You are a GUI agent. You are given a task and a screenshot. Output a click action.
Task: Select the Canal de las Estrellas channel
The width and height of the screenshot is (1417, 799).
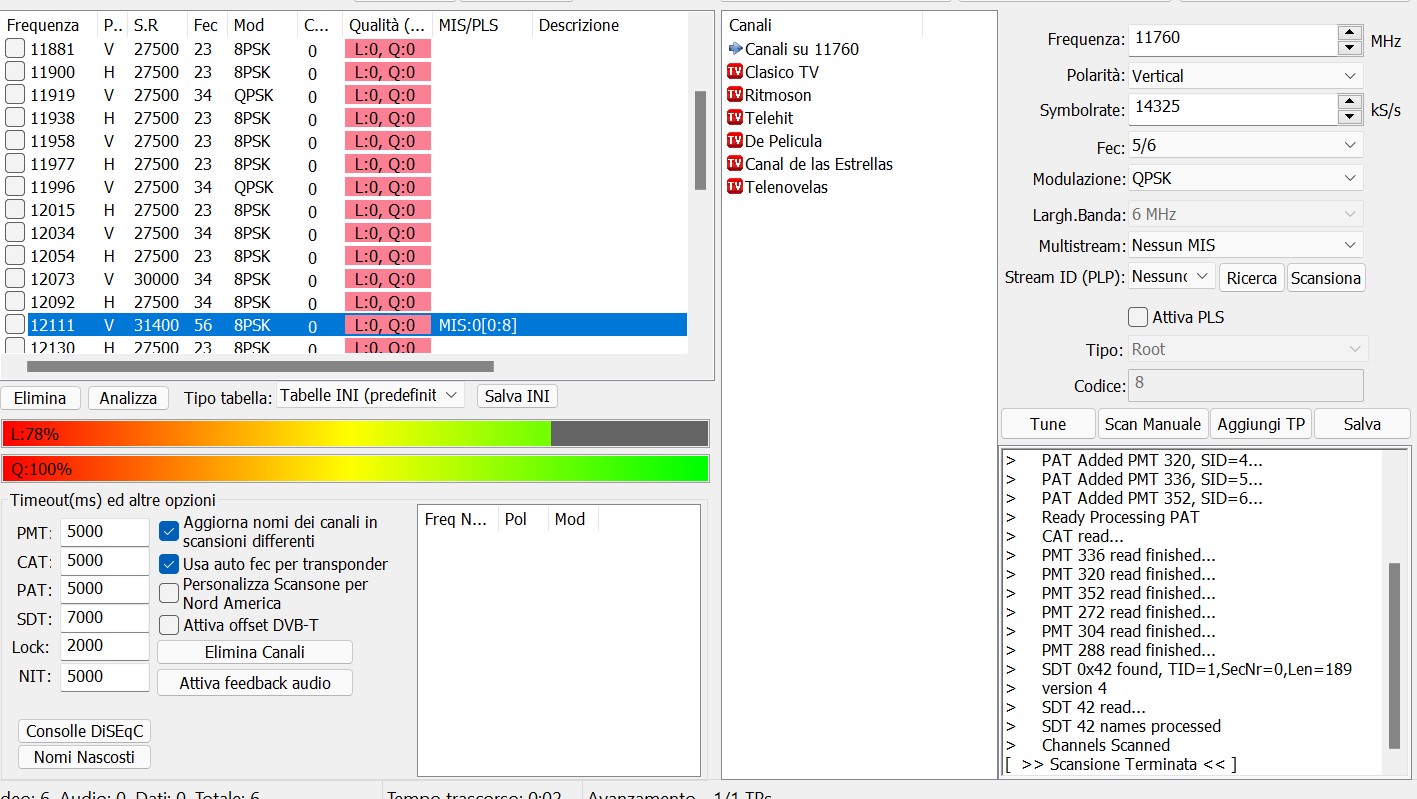[x=818, y=164]
